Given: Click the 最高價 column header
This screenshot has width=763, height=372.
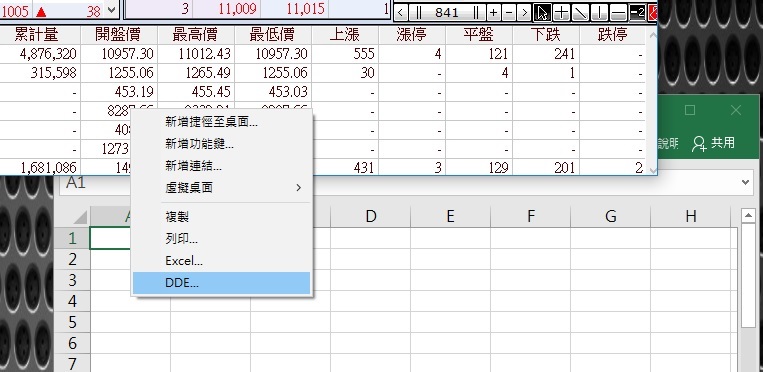Looking at the screenshot, I should [196, 35].
